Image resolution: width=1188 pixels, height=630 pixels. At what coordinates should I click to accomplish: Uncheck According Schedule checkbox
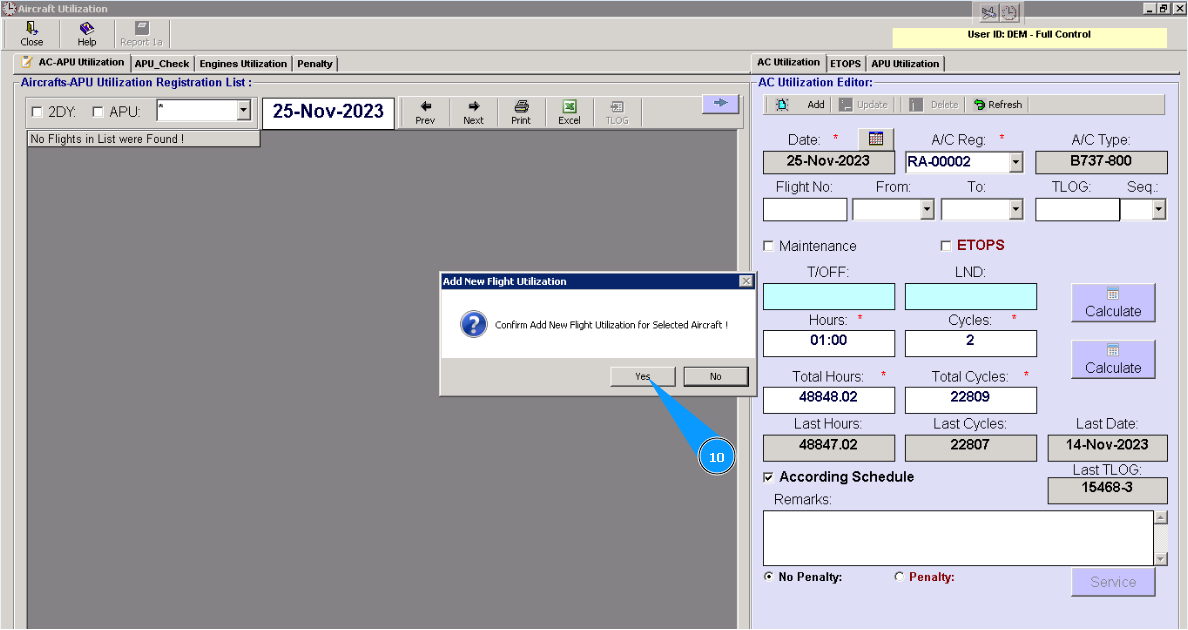(768, 477)
